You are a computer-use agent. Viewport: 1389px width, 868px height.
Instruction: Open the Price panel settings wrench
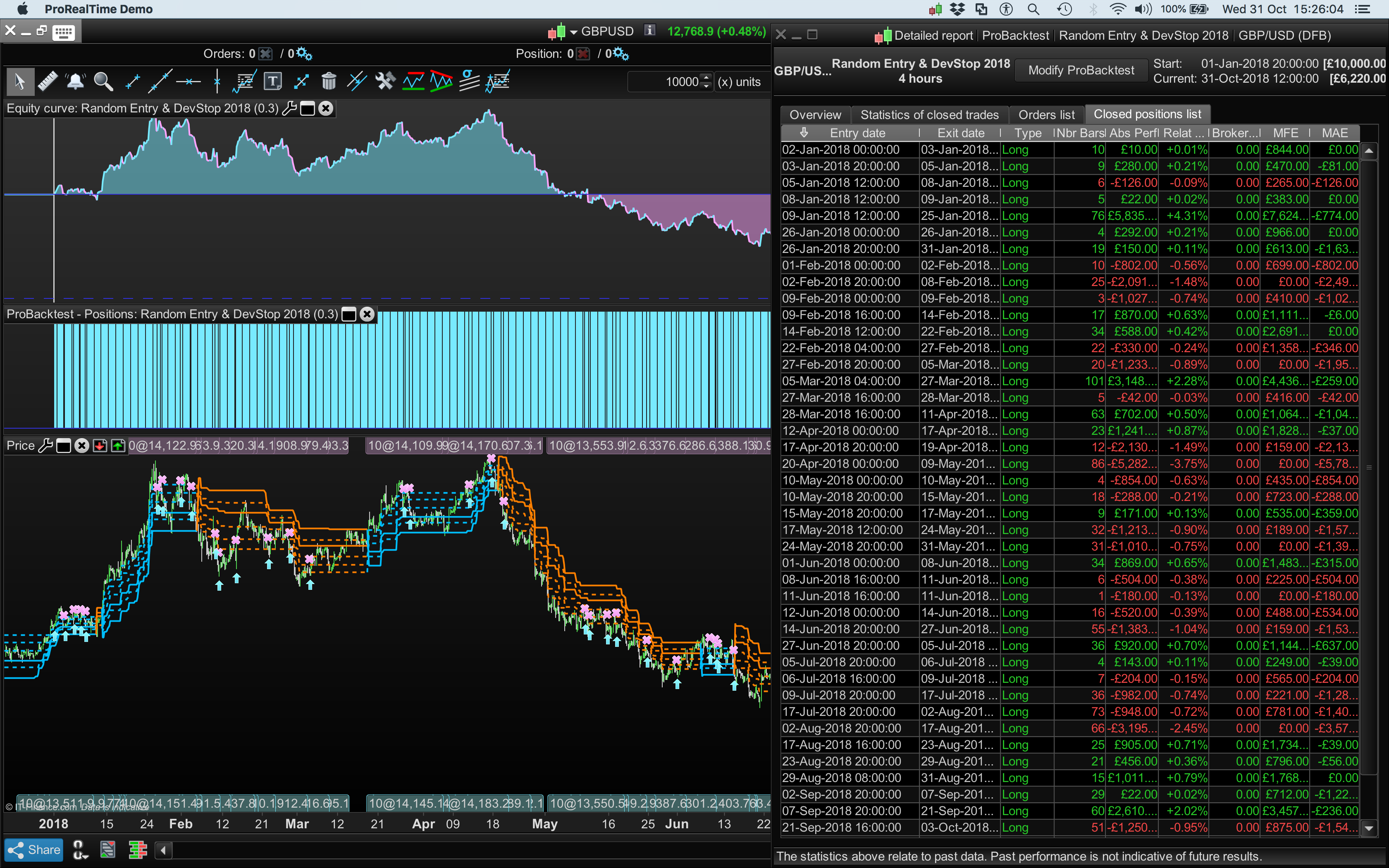tap(46, 446)
